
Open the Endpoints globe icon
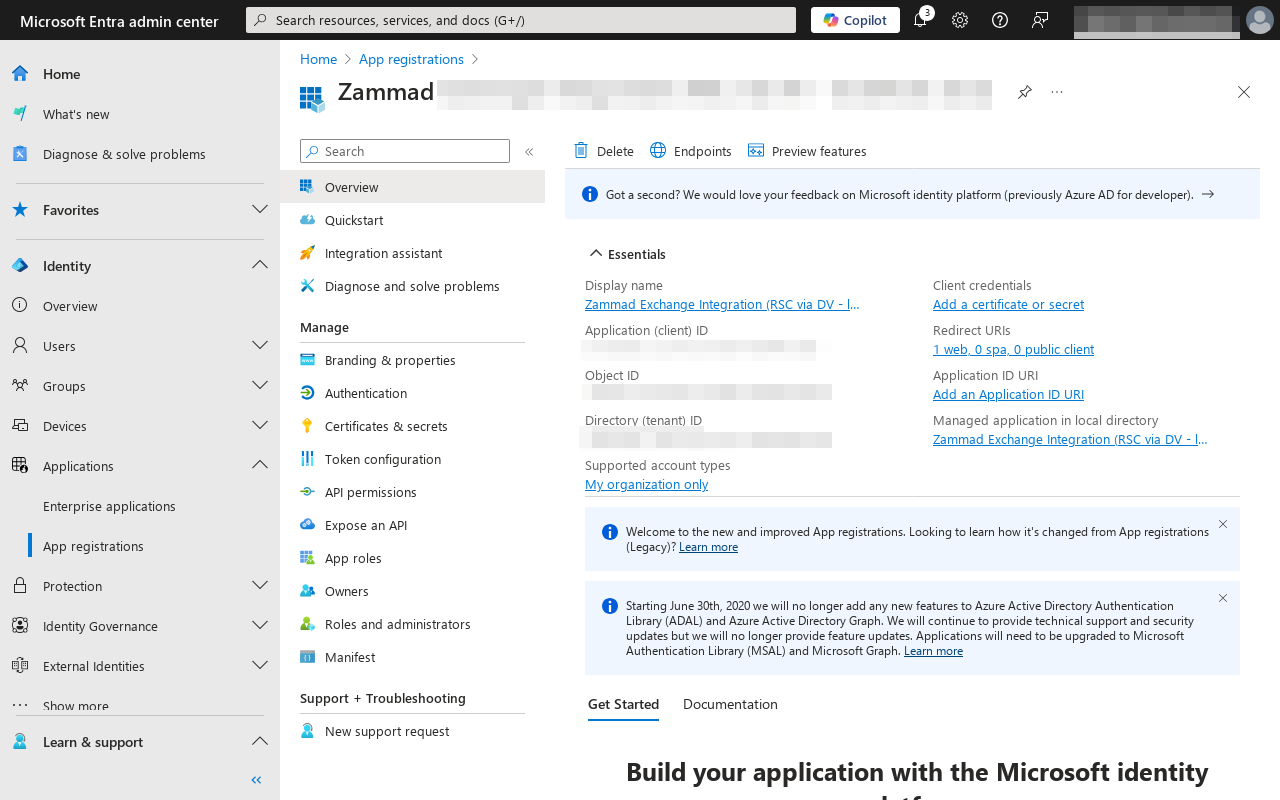tap(658, 151)
